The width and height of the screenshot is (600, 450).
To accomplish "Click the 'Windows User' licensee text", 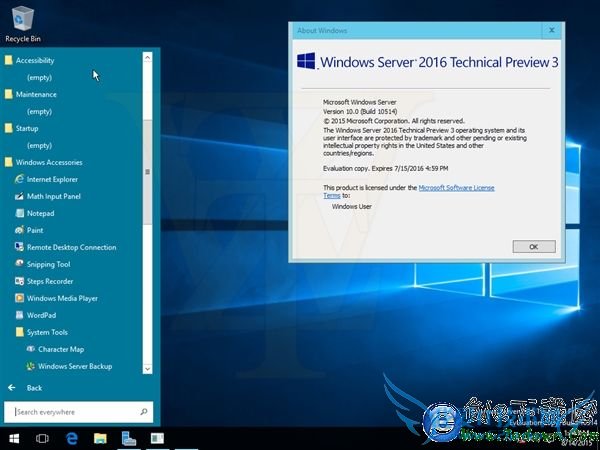I will 352,206.
